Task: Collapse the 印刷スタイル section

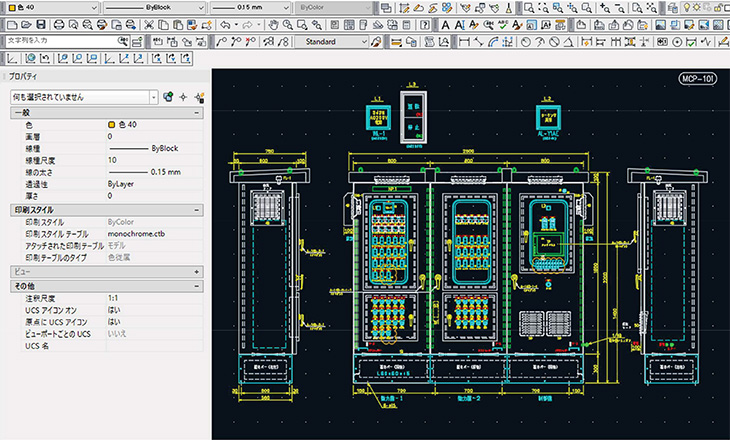Action: (196, 210)
